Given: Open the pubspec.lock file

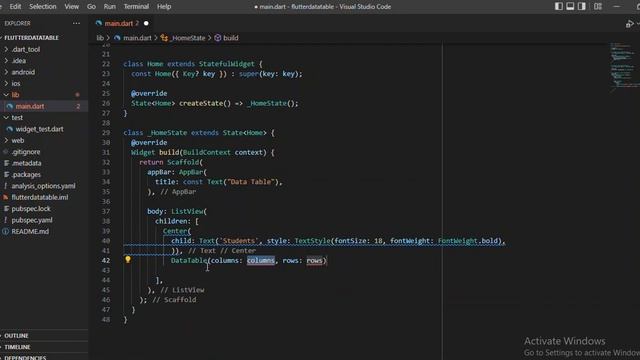Looking at the screenshot, I should tap(31, 209).
